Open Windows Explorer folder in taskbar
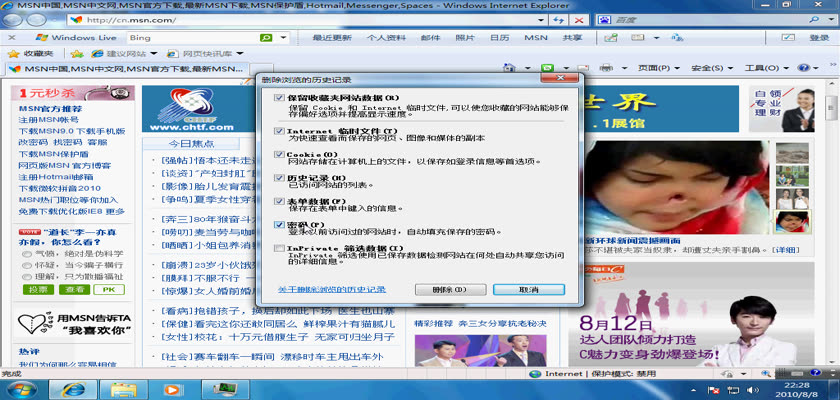 click(124, 388)
